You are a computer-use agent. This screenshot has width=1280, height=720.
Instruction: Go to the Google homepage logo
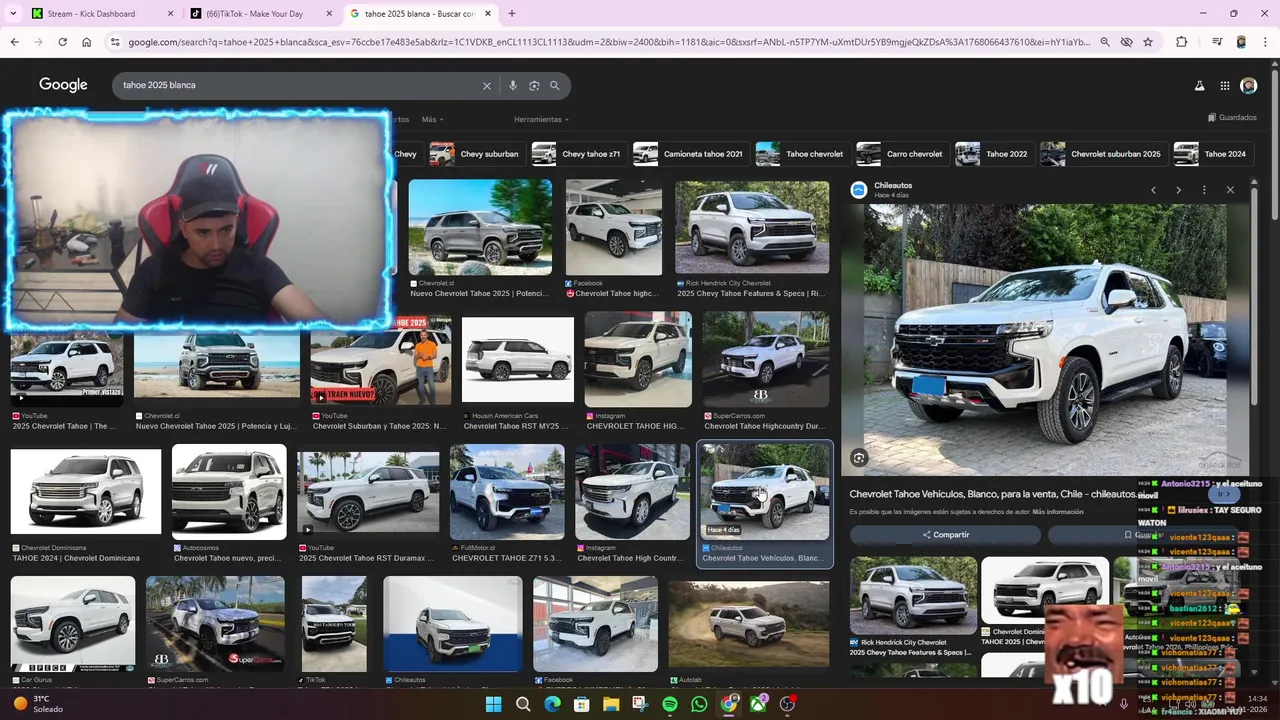click(x=63, y=85)
